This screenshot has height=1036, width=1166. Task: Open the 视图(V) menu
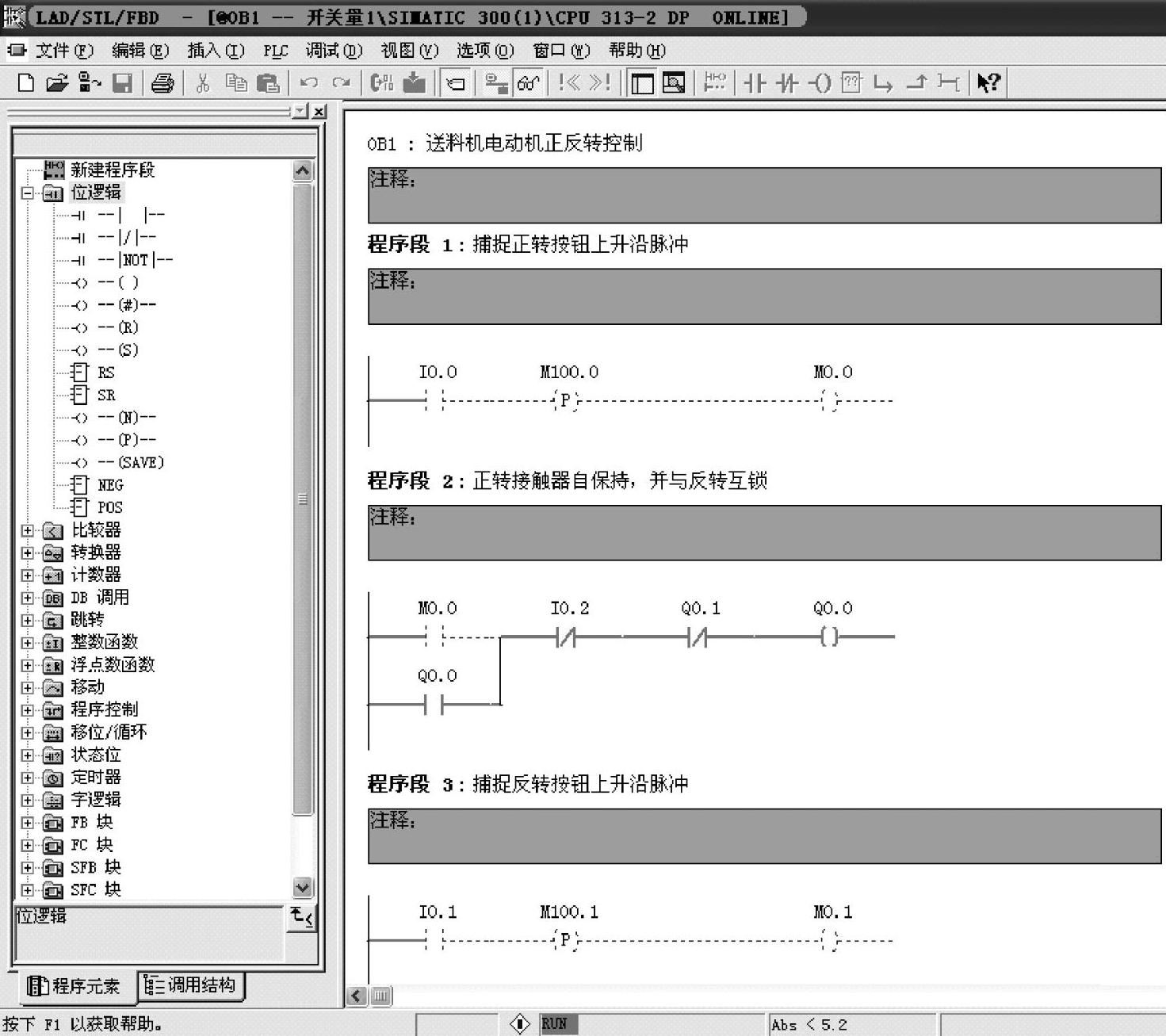[410, 51]
